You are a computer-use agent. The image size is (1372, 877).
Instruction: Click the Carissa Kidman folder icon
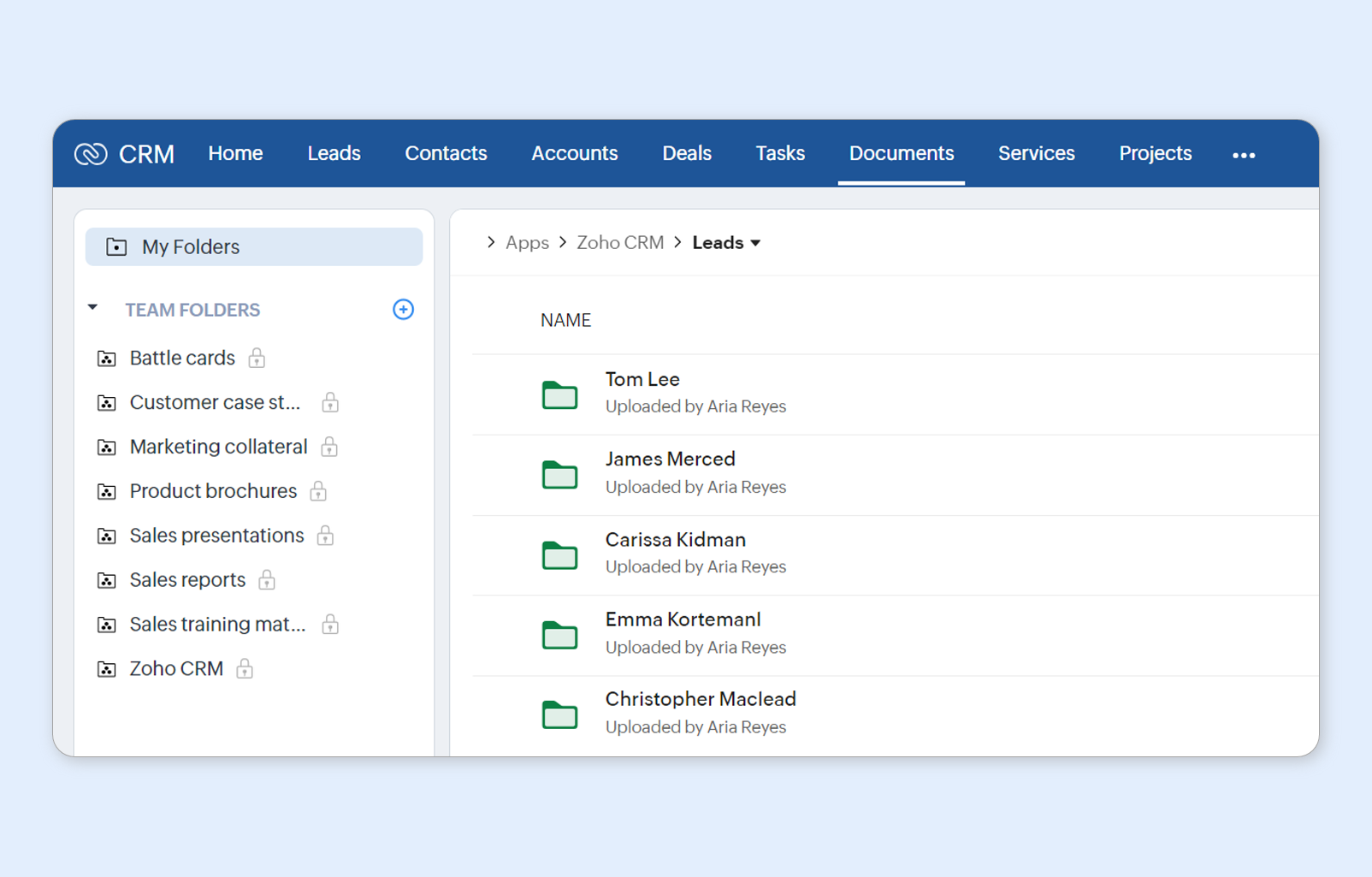(x=559, y=555)
